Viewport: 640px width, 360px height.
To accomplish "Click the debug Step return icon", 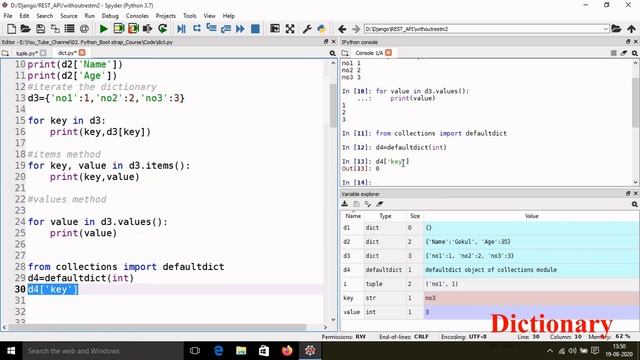I will (x=226, y=29).
